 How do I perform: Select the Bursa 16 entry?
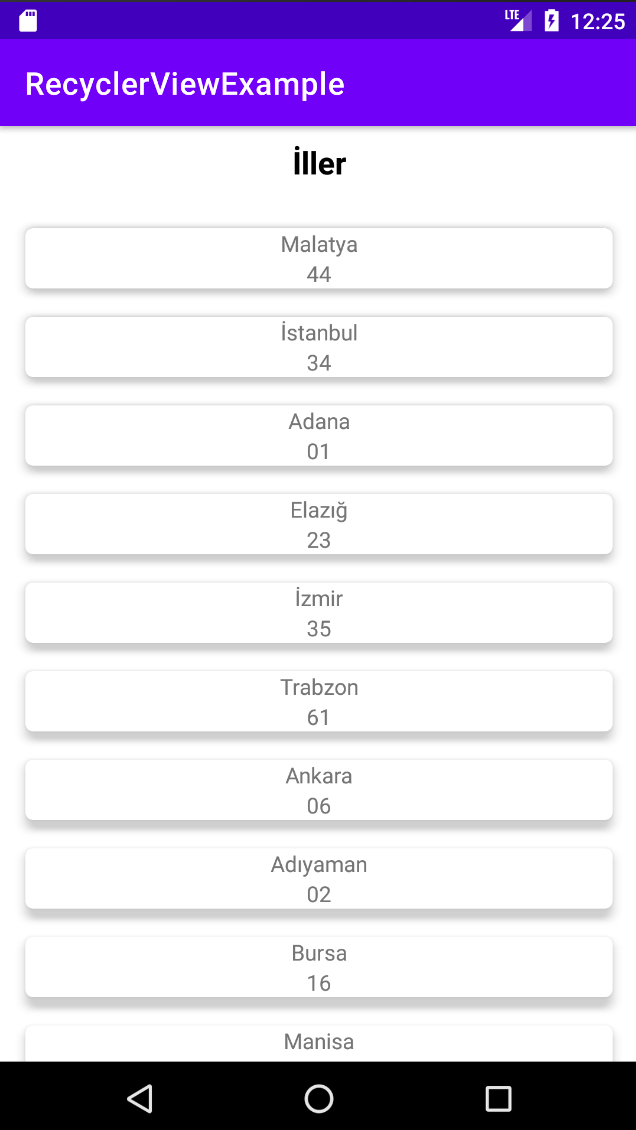click(318, 966)
